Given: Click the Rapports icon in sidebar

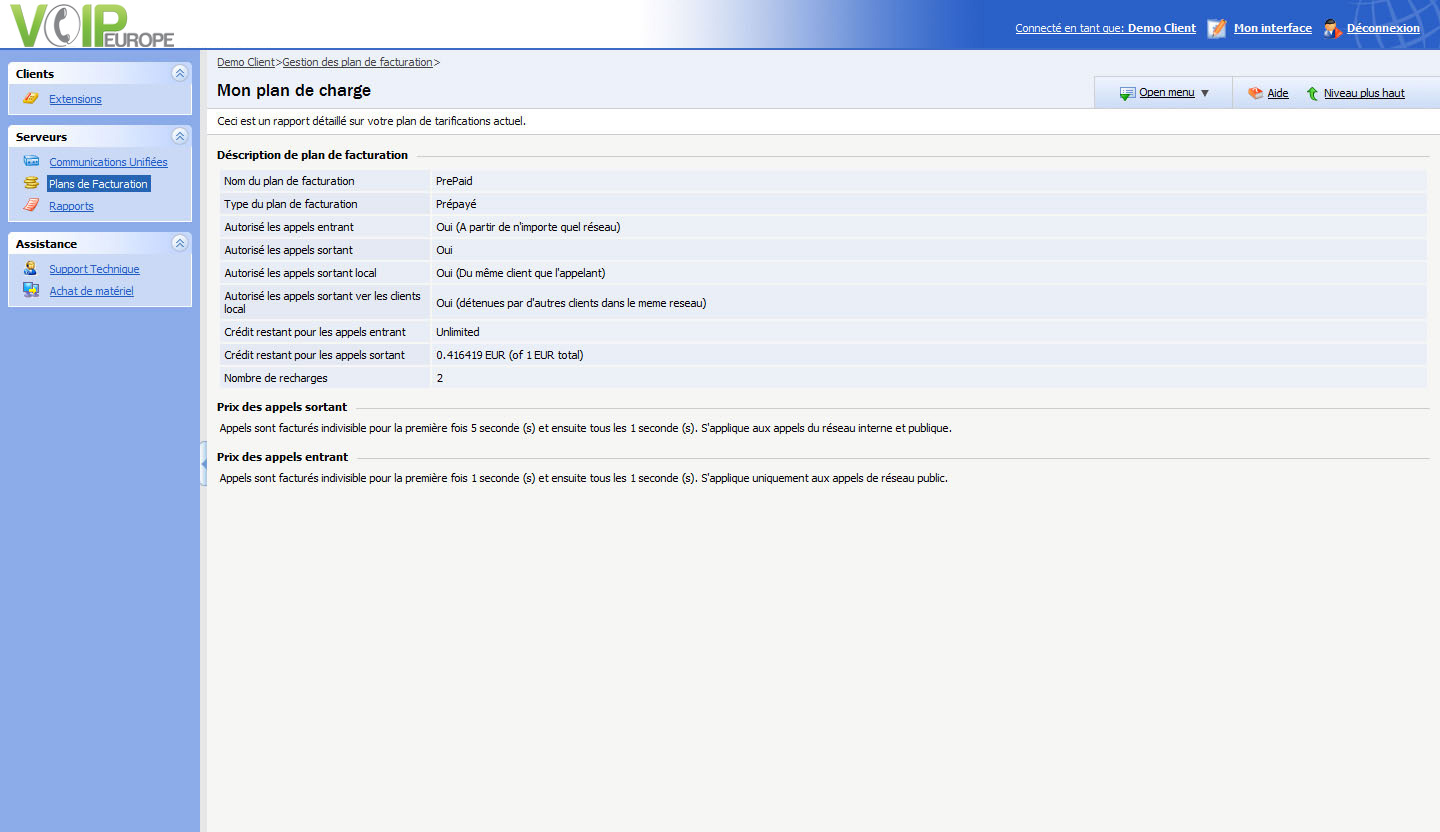Looking at the screenshot, I should pyautogui.click(x=31, y=206).
